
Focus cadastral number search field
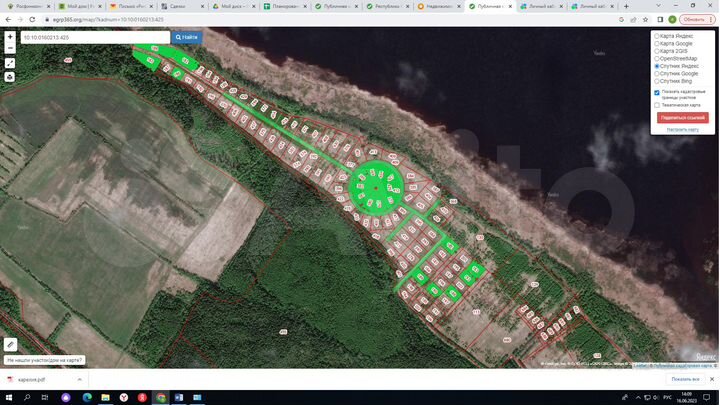95,37
